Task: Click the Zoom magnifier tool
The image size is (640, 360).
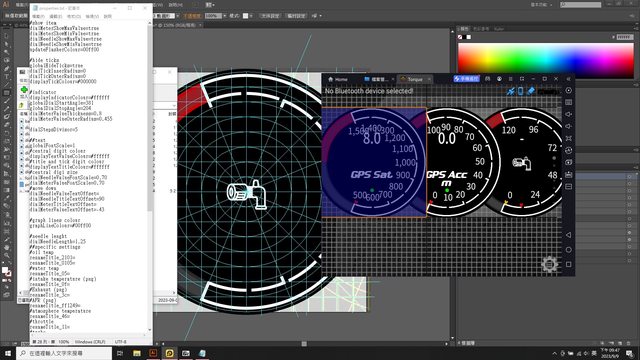Action: (7, 256)
